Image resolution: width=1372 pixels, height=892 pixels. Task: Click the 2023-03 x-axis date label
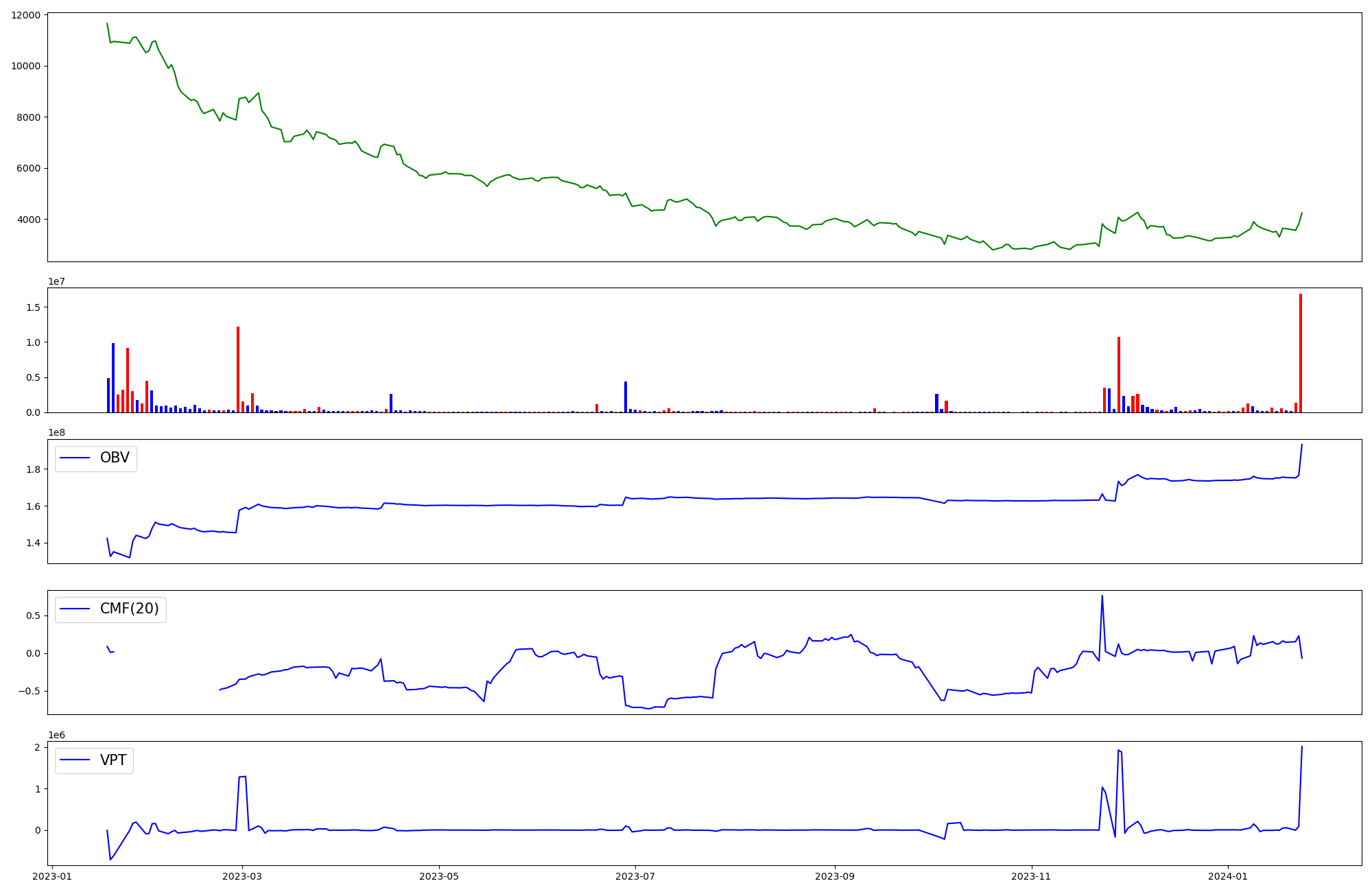click(241, 876)
